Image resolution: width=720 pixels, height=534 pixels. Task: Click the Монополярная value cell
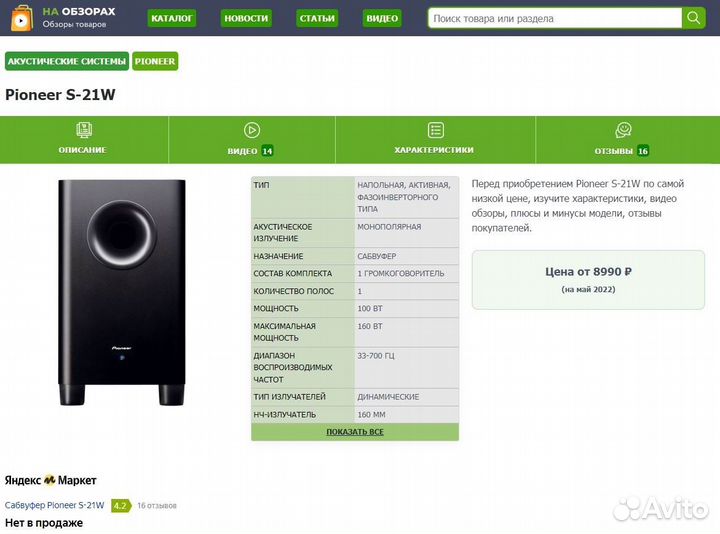(406, 233)
